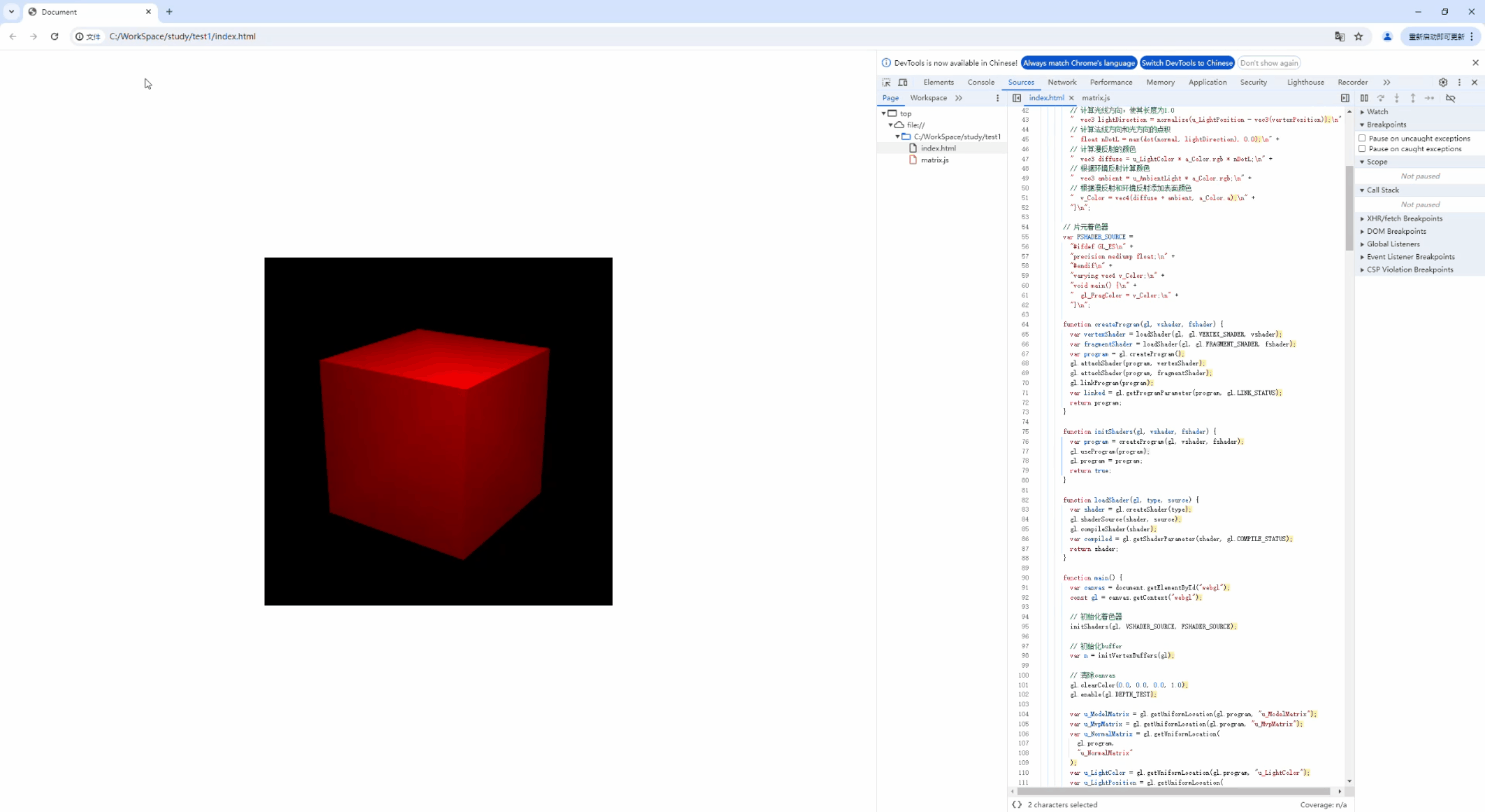This screenshot has width=1485, height=812.
Task: Enable Pause on uncaught exceptions
Action: (x=1362, y=138)
